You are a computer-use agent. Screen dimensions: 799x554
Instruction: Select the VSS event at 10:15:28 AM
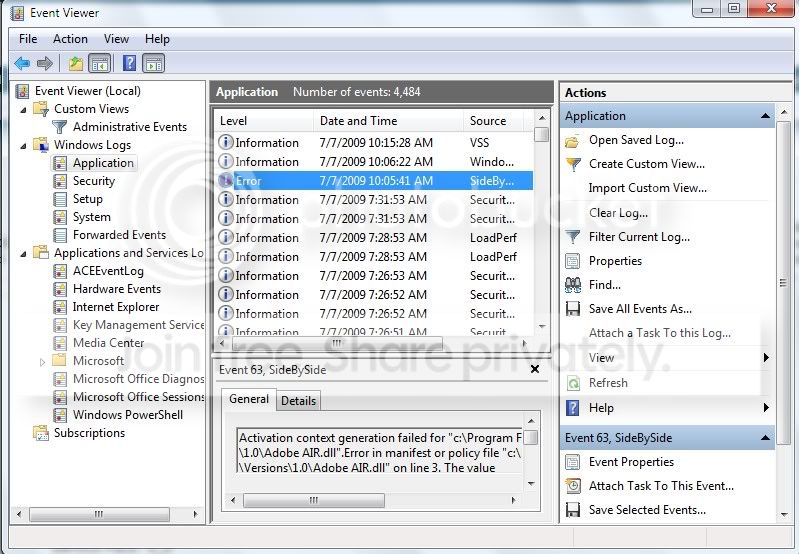(375, 143)
